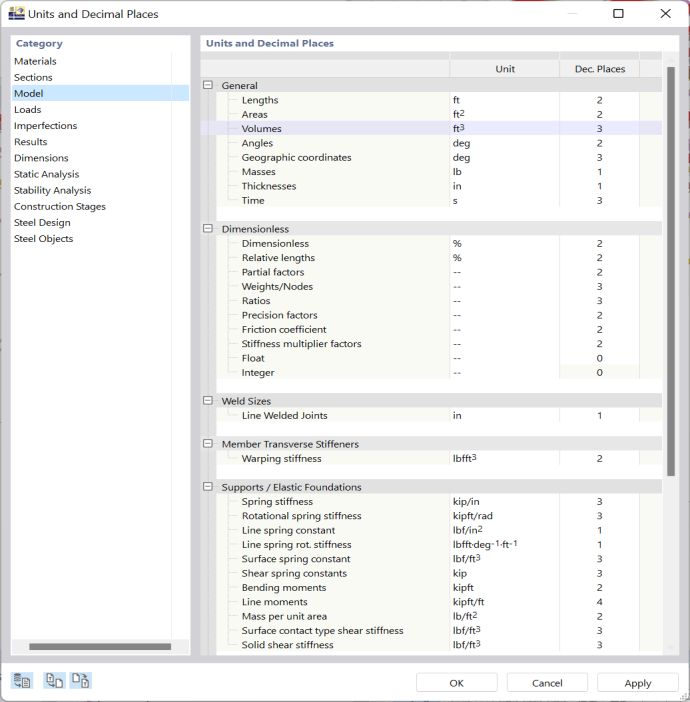Open the 'deg' unit cell for Angles
The height and width of the screenshot is (702, 690).
click(x=504, y=143)
